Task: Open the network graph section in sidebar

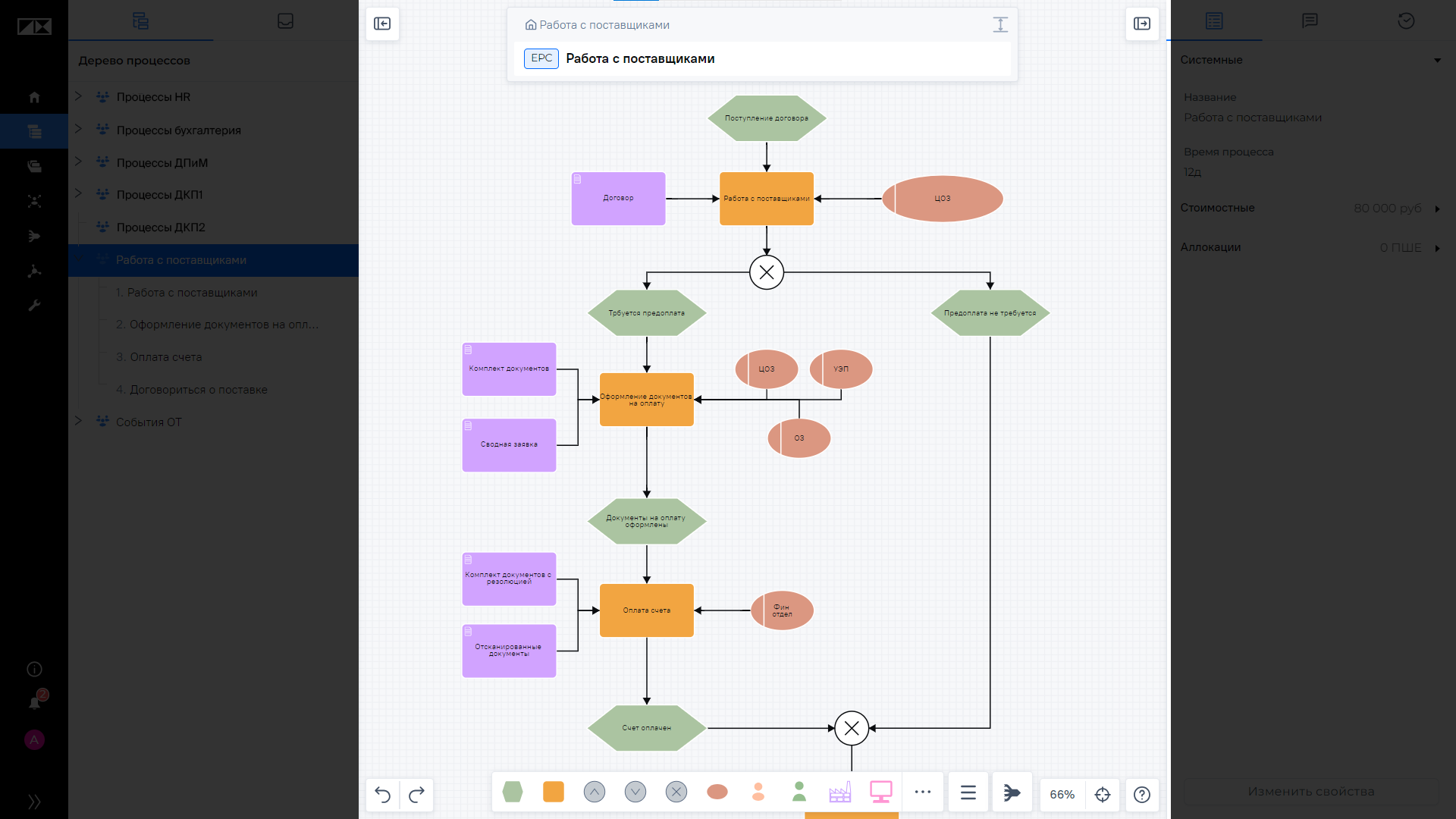Action: (34, 271)
